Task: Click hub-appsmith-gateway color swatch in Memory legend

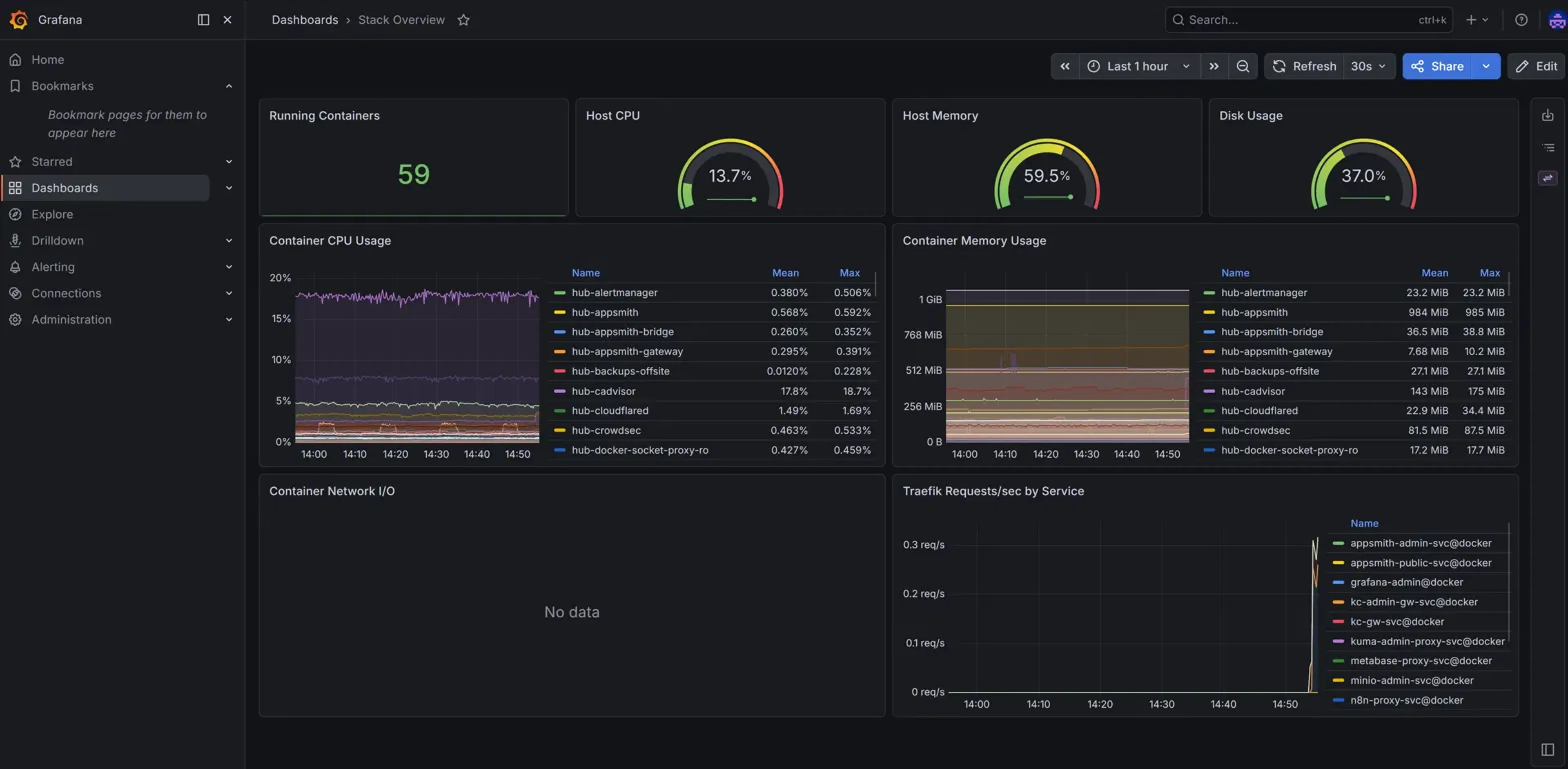Action: (1209, 351)
